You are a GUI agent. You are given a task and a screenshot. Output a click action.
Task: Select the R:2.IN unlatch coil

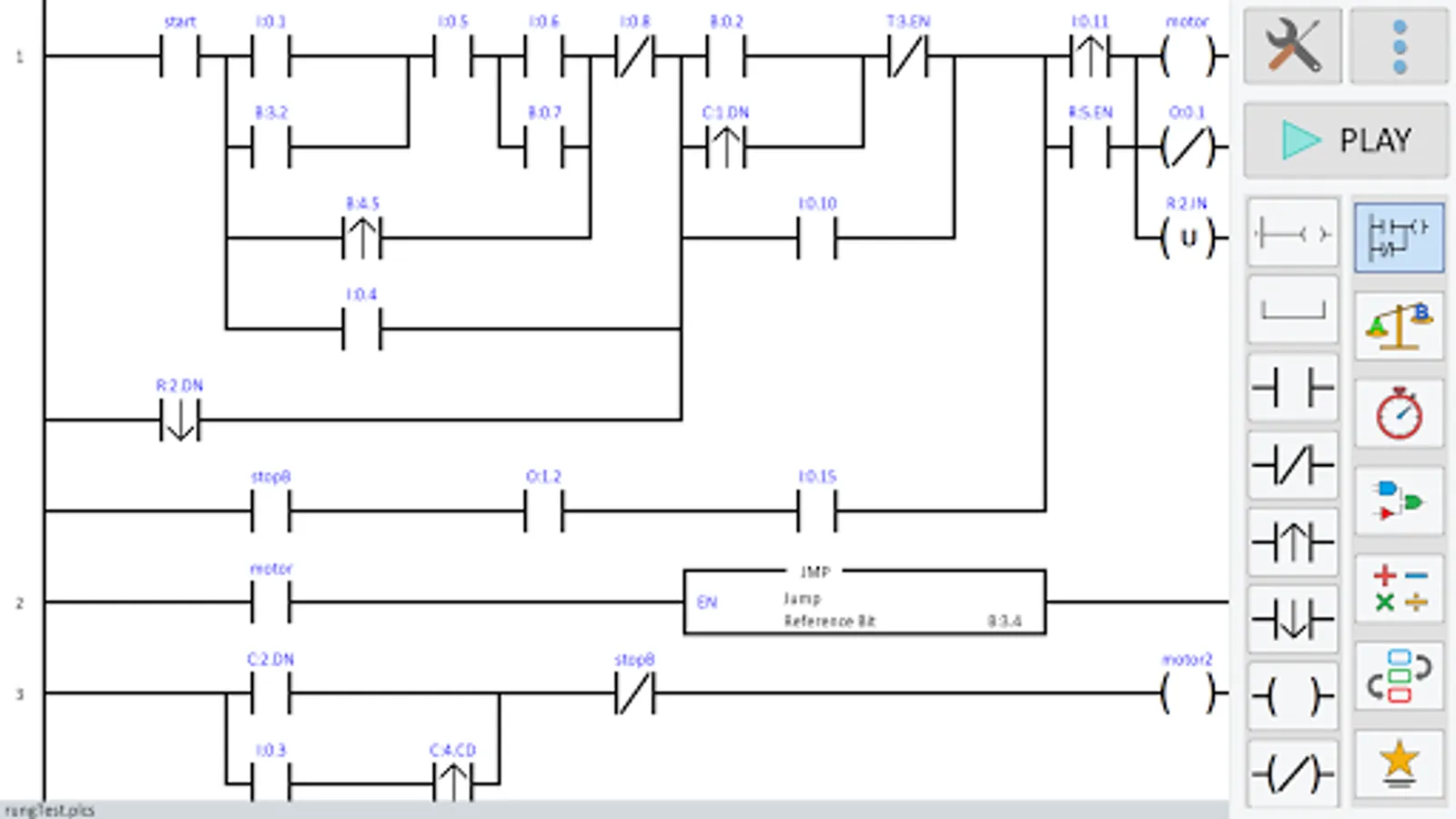pyautogui.click(x=1188, y=238)
